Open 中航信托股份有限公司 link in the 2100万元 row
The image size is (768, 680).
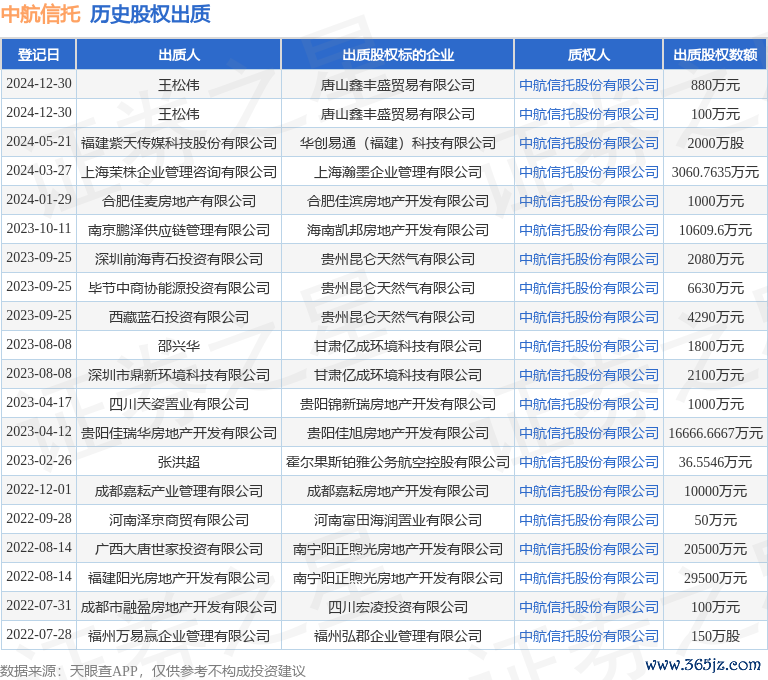click(x=589, y=375)
